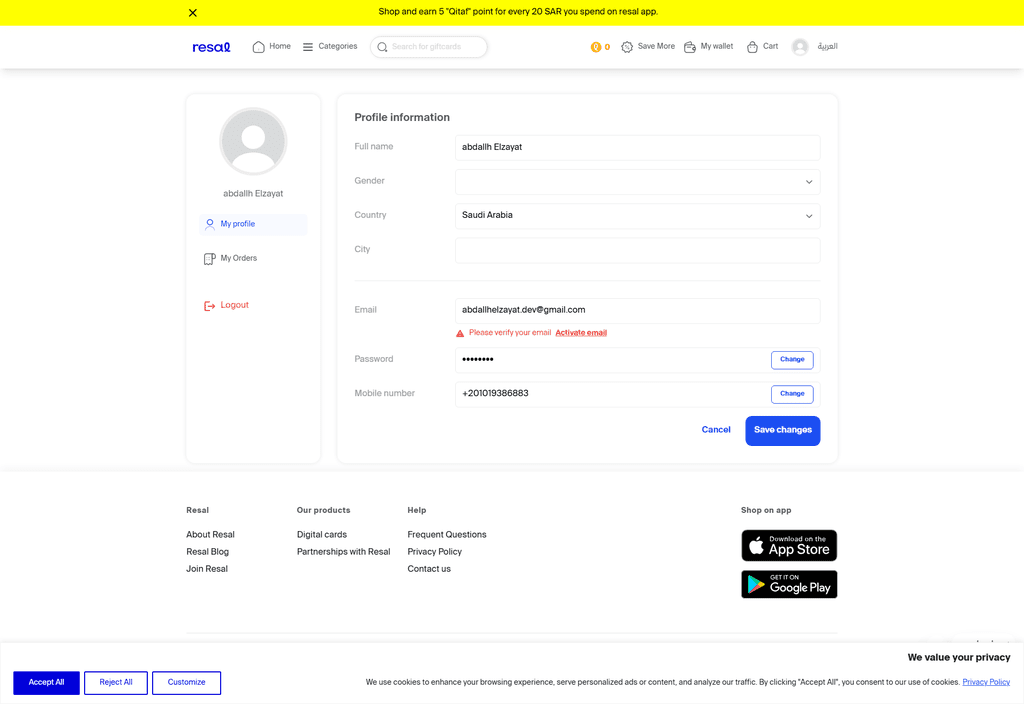Click the Email input field
The height and width of the screenshot is (704, 1024).
point(637,310)
